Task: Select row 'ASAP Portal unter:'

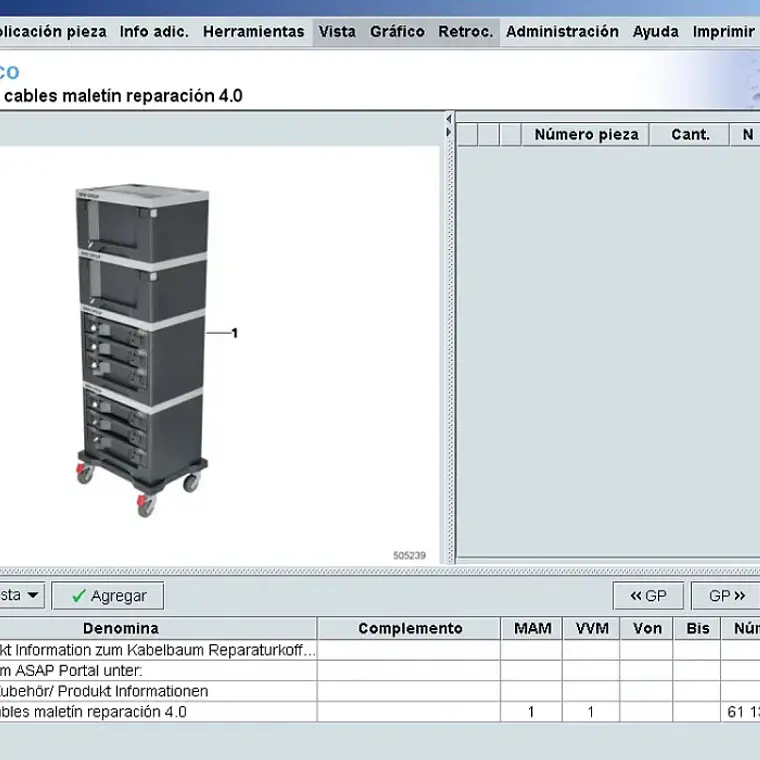Action: point(380,670)
